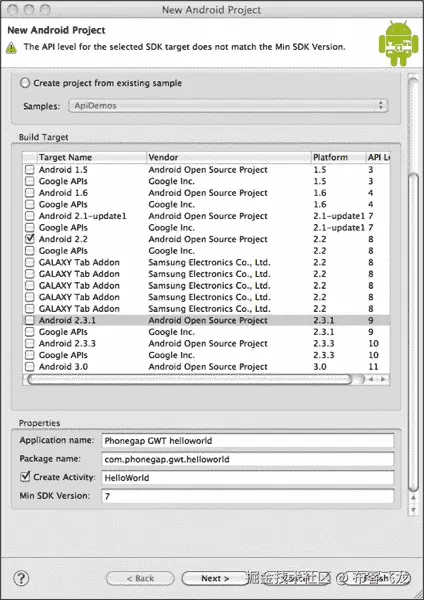Click API level '10' in the Android 2.3.3 row

373,343
